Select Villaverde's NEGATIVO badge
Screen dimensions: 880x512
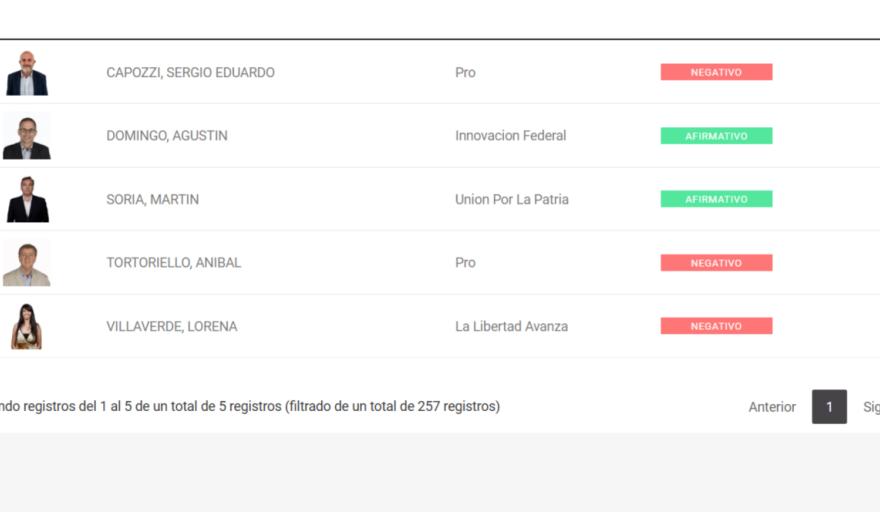pos(716,326)
